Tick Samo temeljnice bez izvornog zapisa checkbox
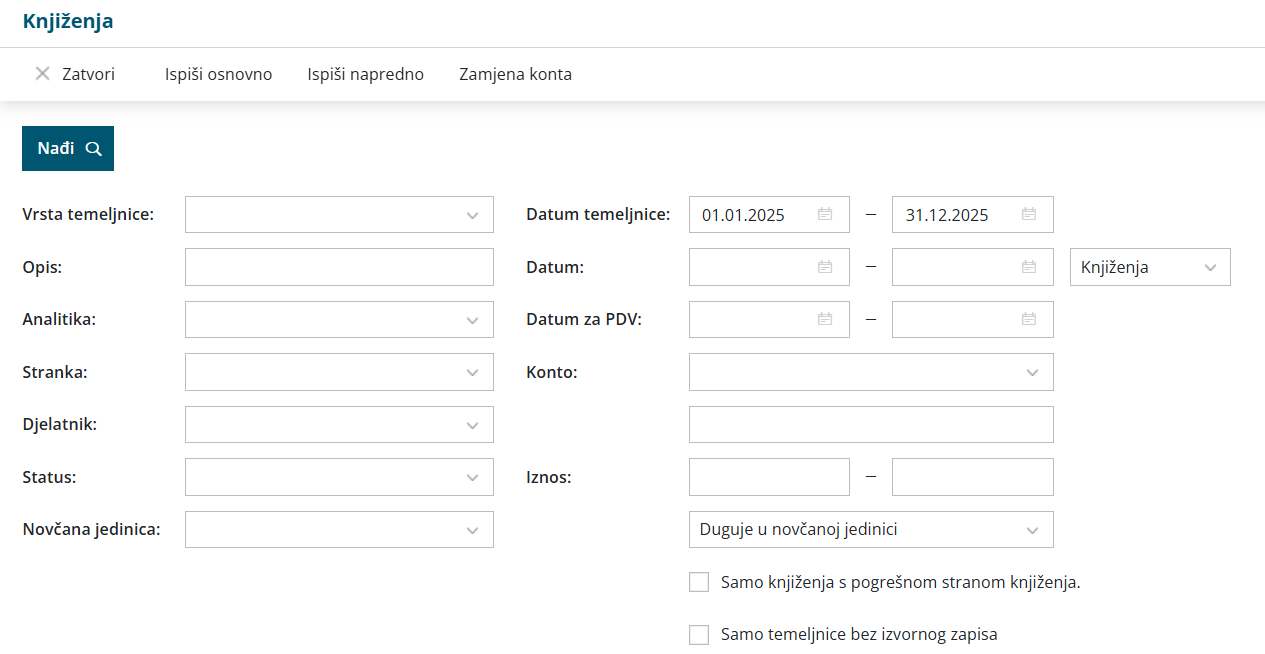Viewport: 1265px width, 654px height. [699, 634]
